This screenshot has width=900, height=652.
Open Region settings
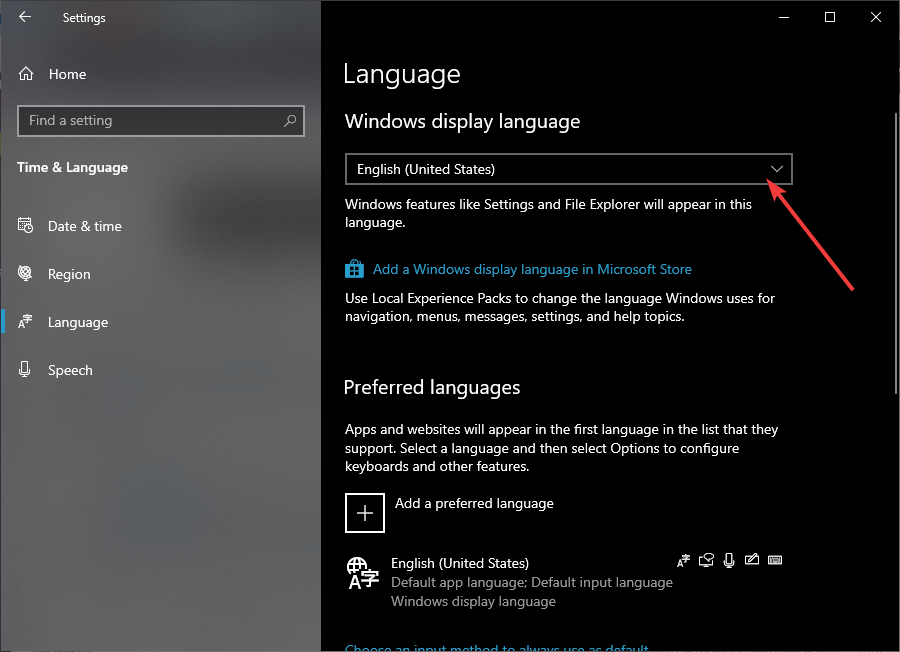(x=69, y=274)
